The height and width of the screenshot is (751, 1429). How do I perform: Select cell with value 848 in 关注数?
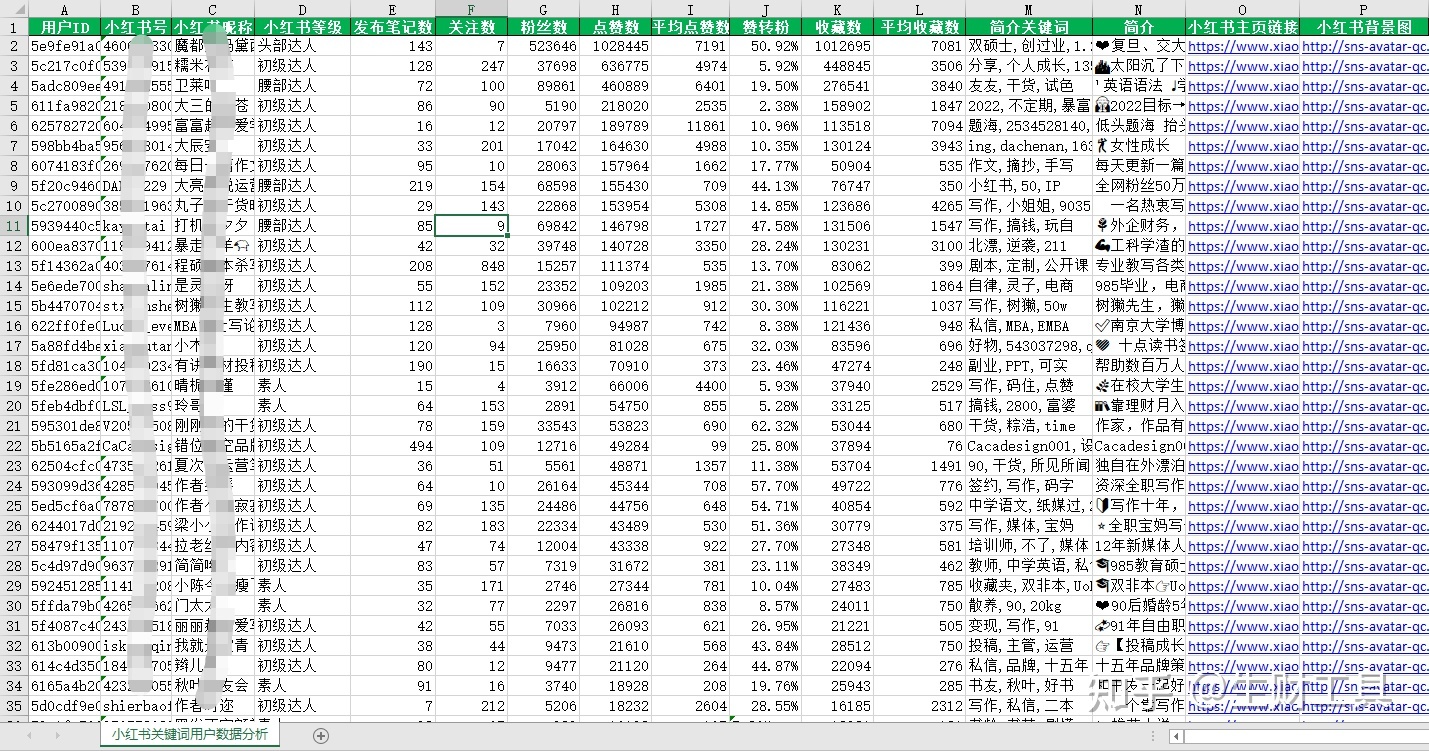tap(472, 266)
